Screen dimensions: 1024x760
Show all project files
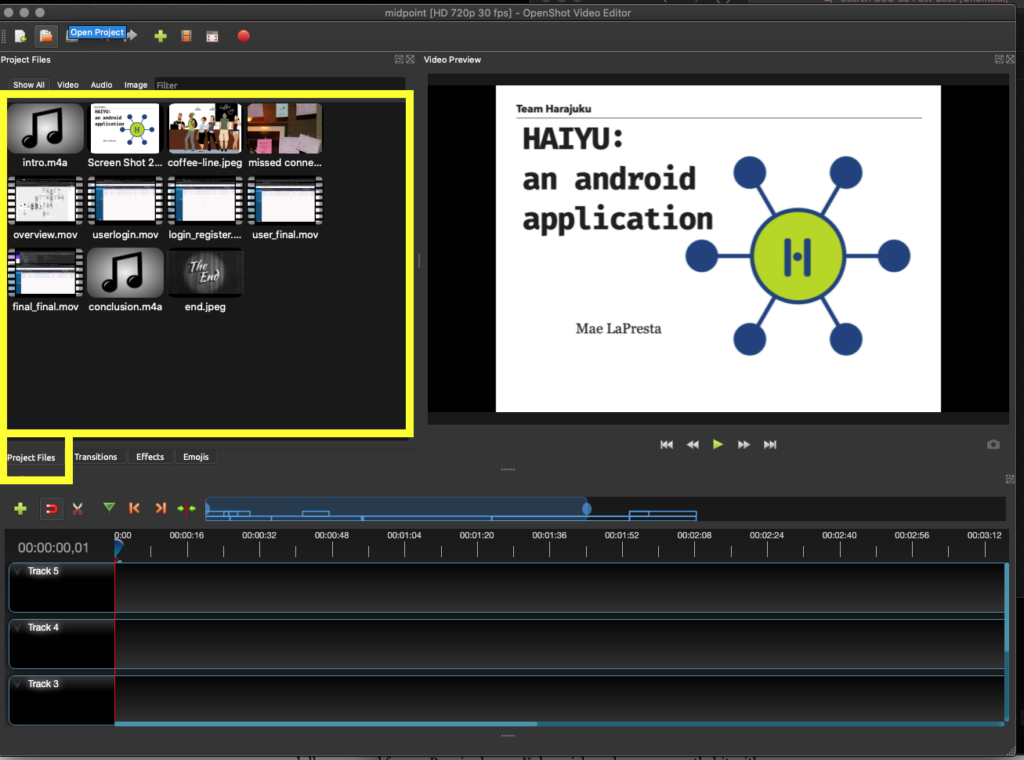pyautogui.click(x=29, y=85)
